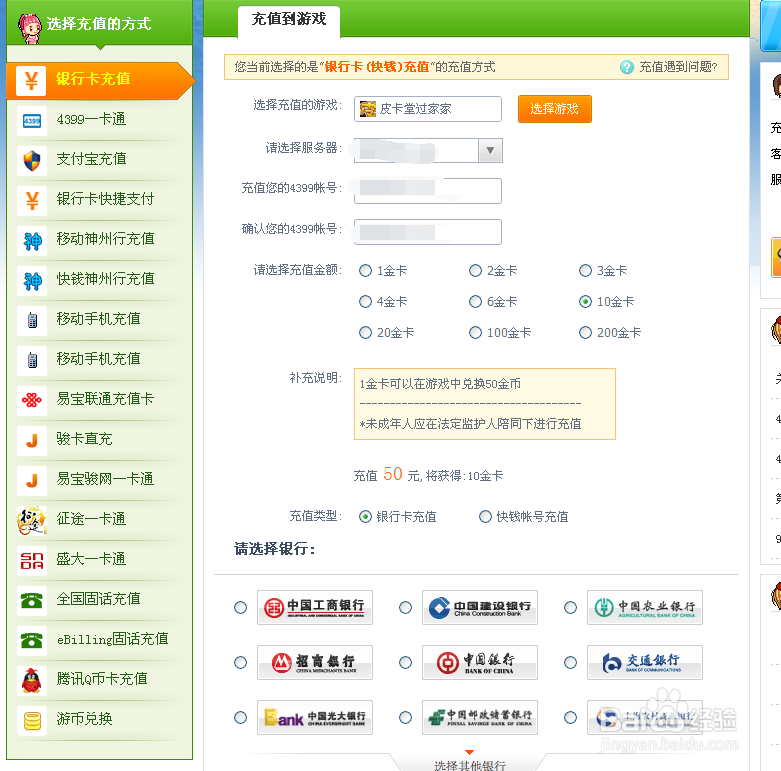Choose 快钱帐号充值 as recharge type
The width and height of the screenshot is (781, 771).
485,516
